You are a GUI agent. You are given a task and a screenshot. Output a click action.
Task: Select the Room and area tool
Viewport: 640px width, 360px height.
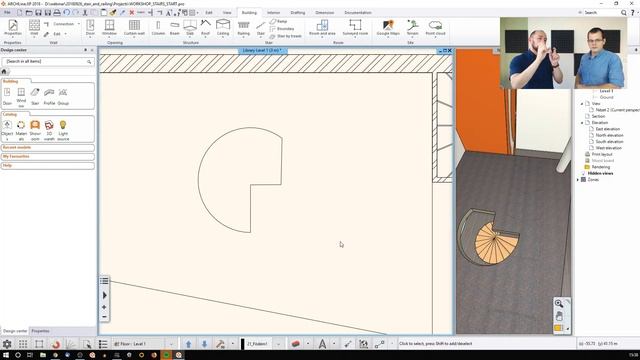322,28
